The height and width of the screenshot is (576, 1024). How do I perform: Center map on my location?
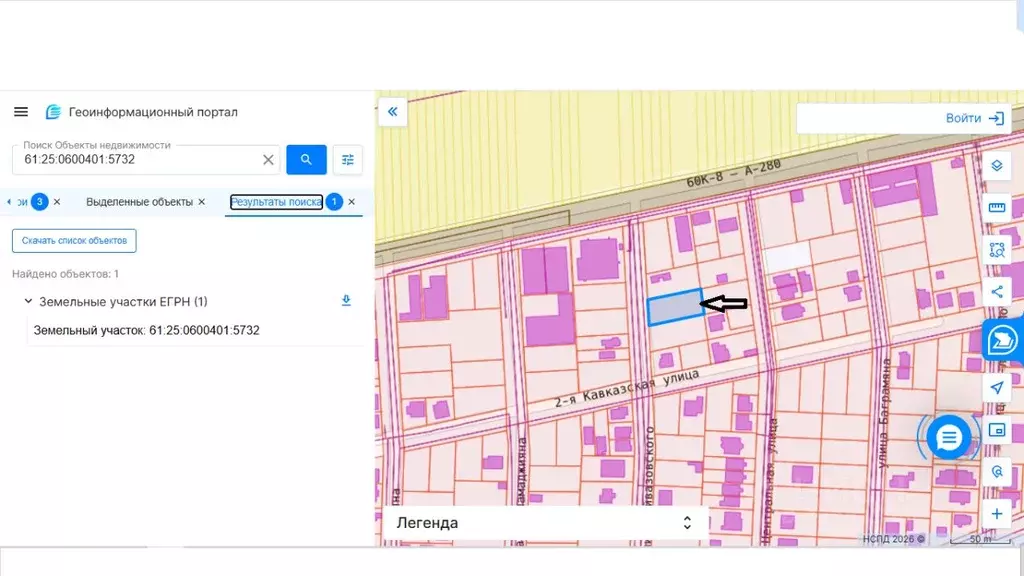[x=996, y=388]
